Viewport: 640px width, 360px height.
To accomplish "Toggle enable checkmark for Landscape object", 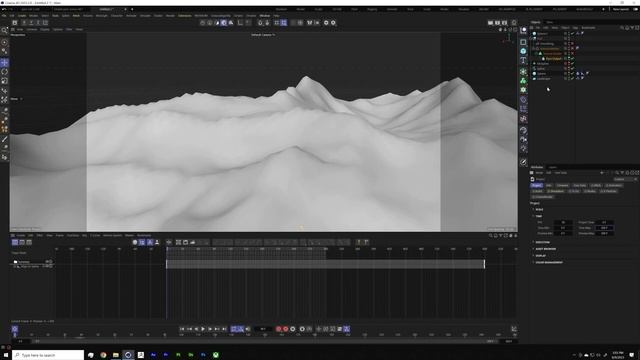I will click(572, 78).
